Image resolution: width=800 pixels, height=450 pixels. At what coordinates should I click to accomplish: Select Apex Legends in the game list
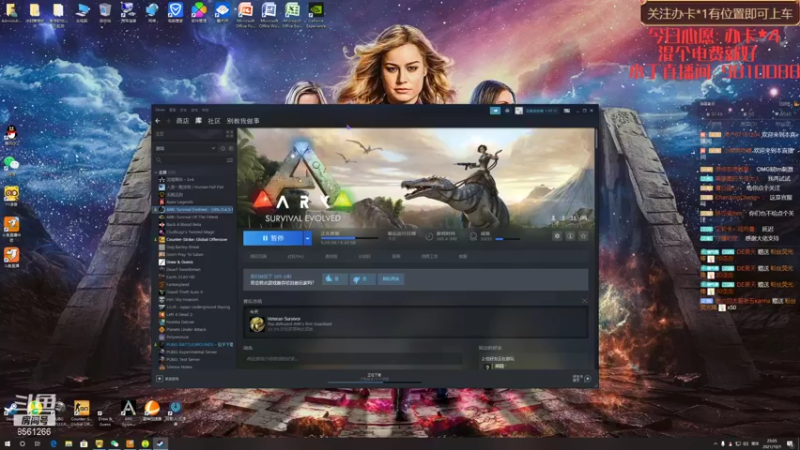(194, 202)
